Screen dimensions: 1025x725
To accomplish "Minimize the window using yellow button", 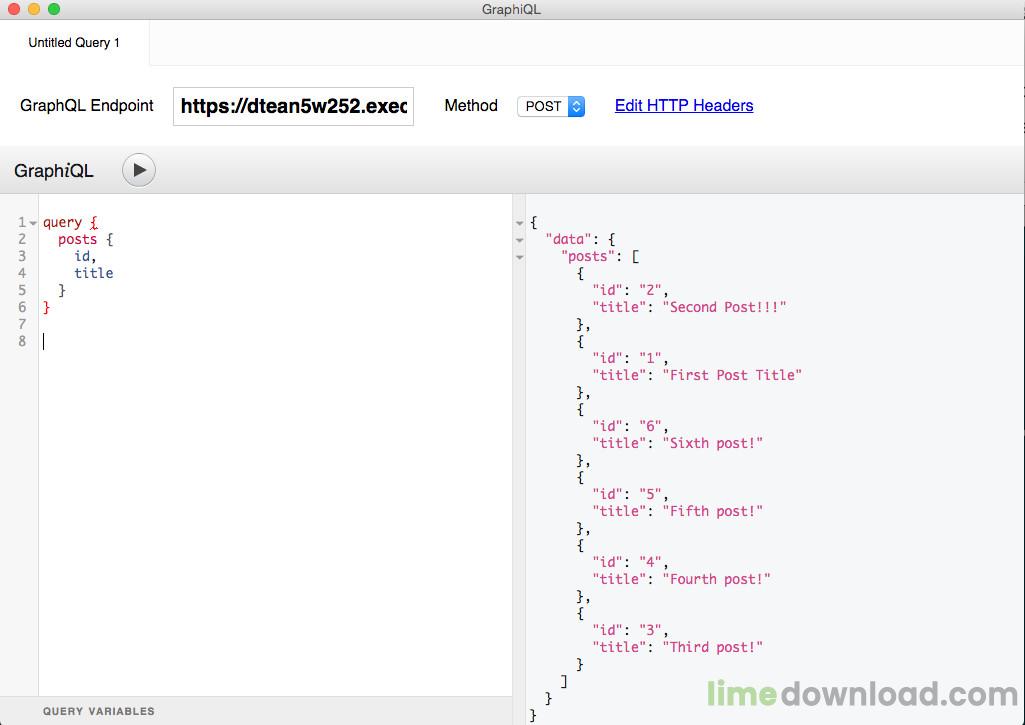I will [x=34, y=10].
